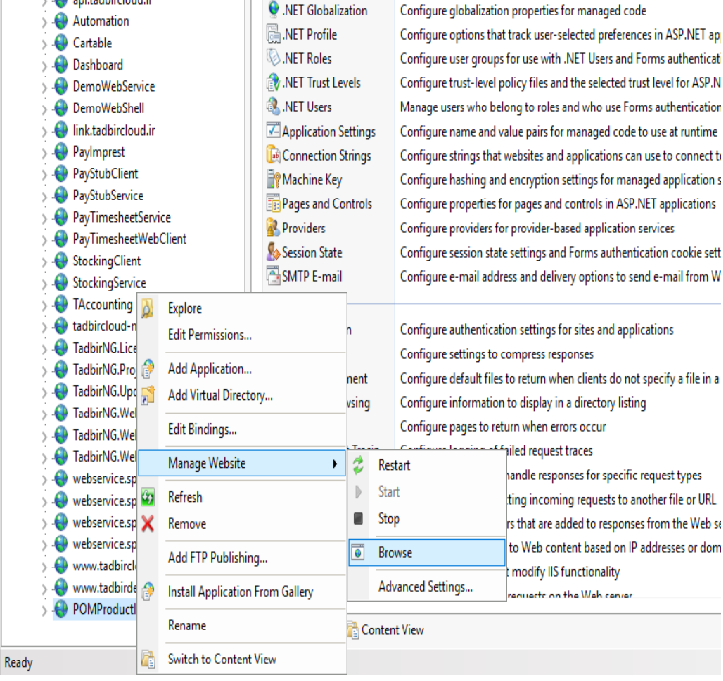Screen dimensions: 723x681
Task: Click 'Configure settings to compress responses' text
Action: [x=497, y=354]
